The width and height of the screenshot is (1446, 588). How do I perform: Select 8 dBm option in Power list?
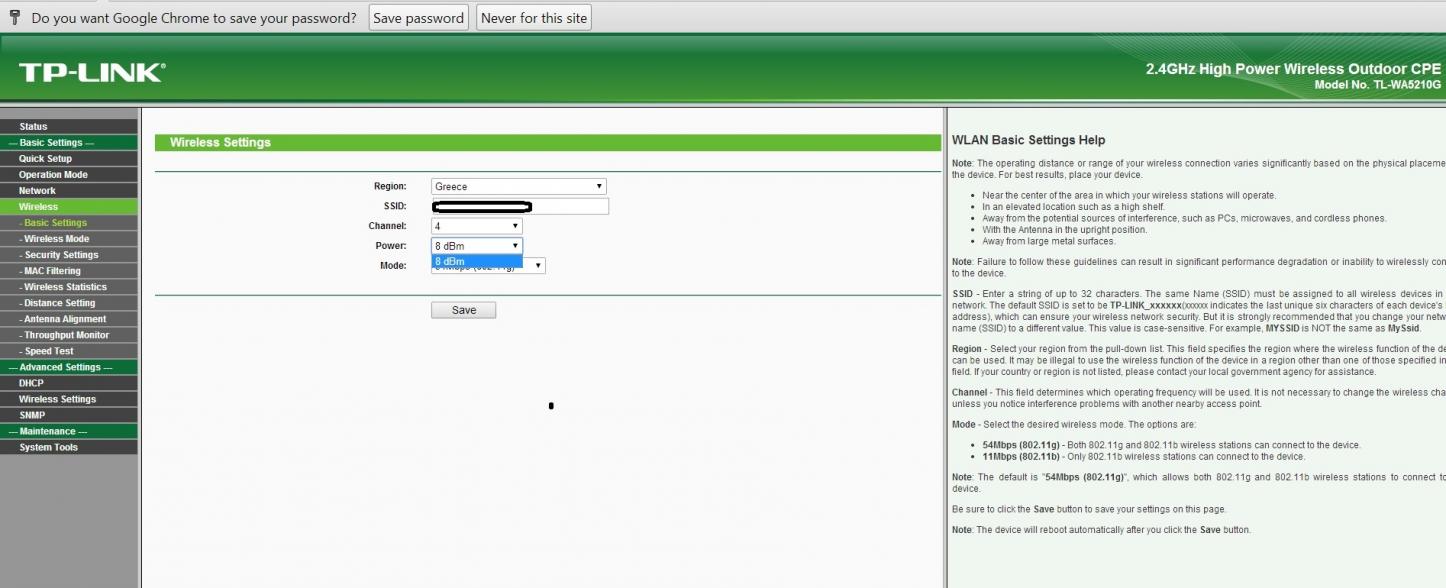pyautogui.click(x=476, y=261)
